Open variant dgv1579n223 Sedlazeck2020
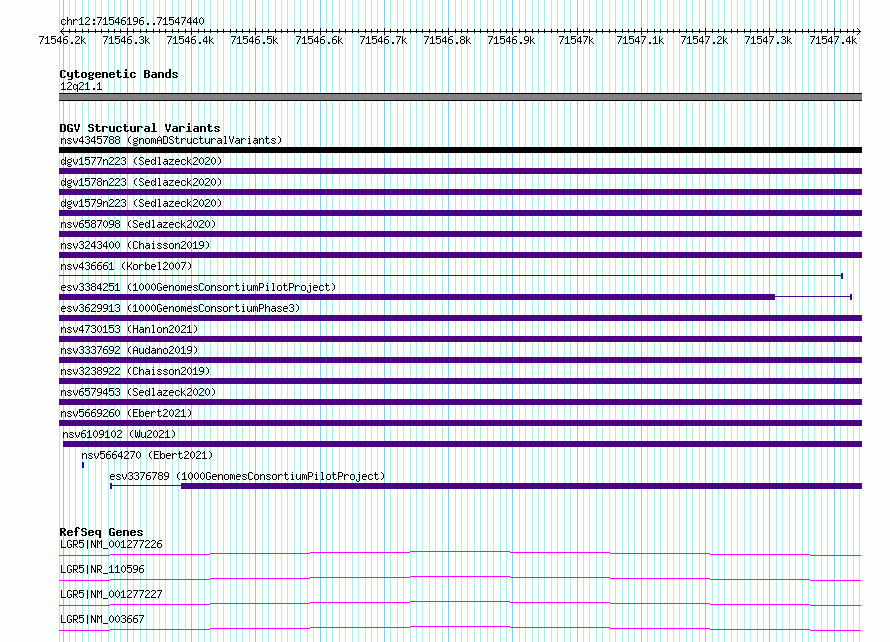Image resolution: width=890 pixels, height=642 pixels. (x=141, y=203)
